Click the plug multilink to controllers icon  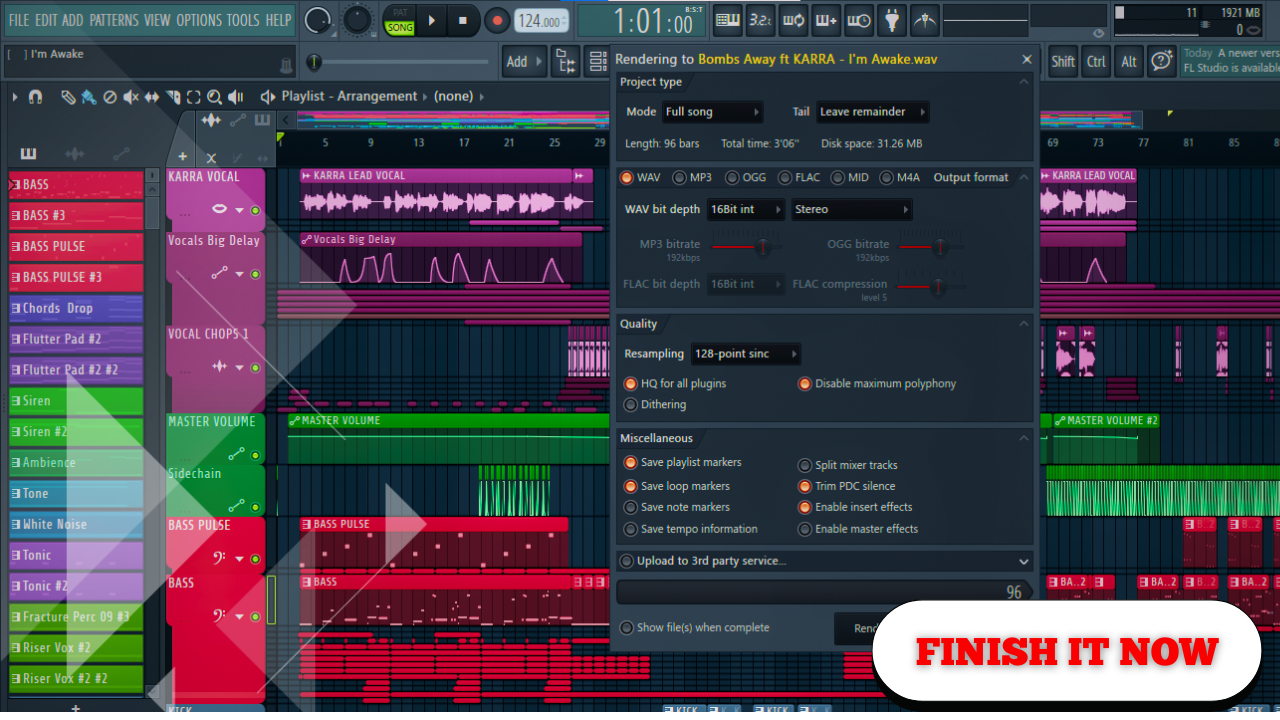[892, 20]
